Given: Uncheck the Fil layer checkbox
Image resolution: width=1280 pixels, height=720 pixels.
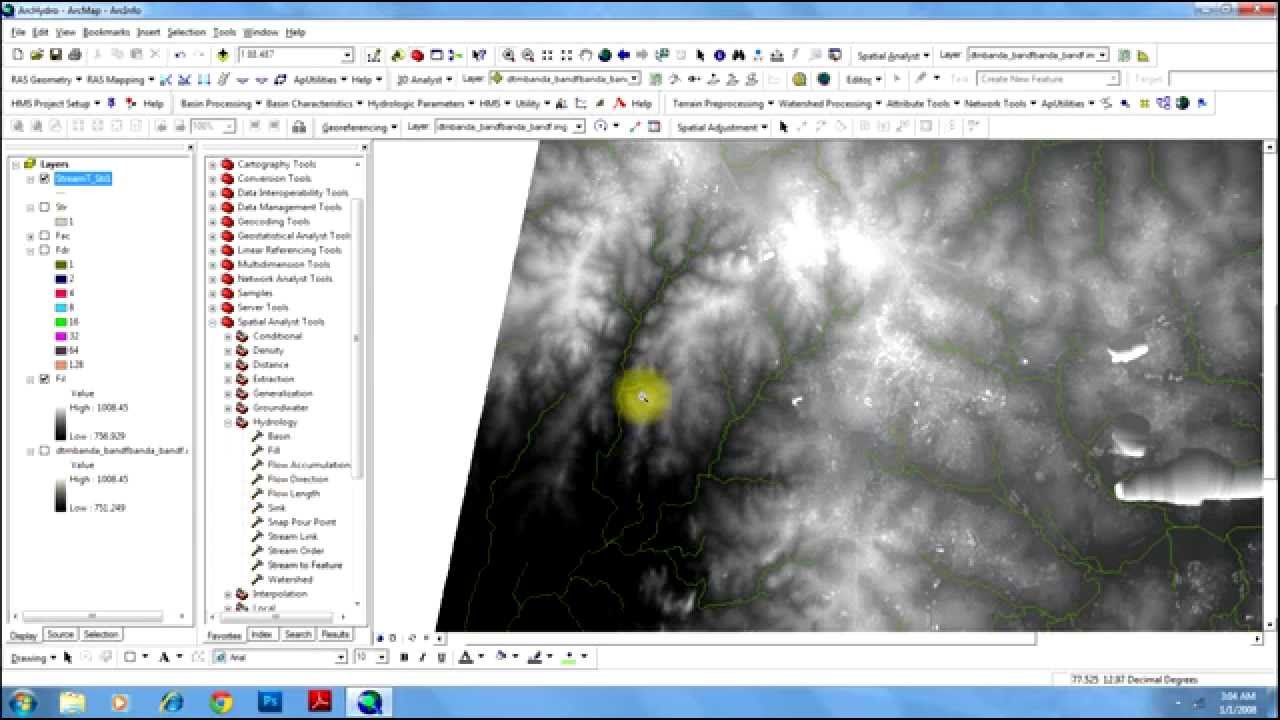Looking at the screenshot, I should pos(44,379).
